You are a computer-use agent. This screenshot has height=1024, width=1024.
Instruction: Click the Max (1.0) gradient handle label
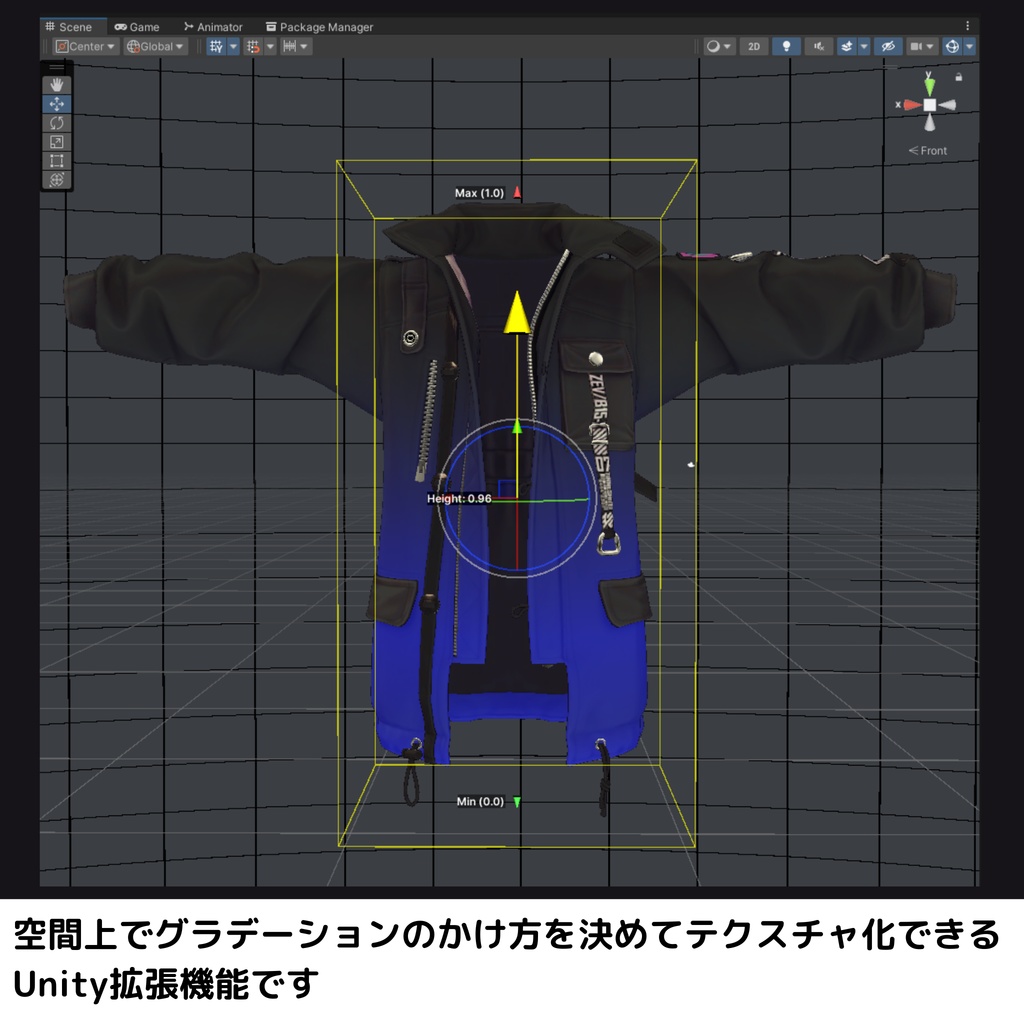tap(481, 192)
